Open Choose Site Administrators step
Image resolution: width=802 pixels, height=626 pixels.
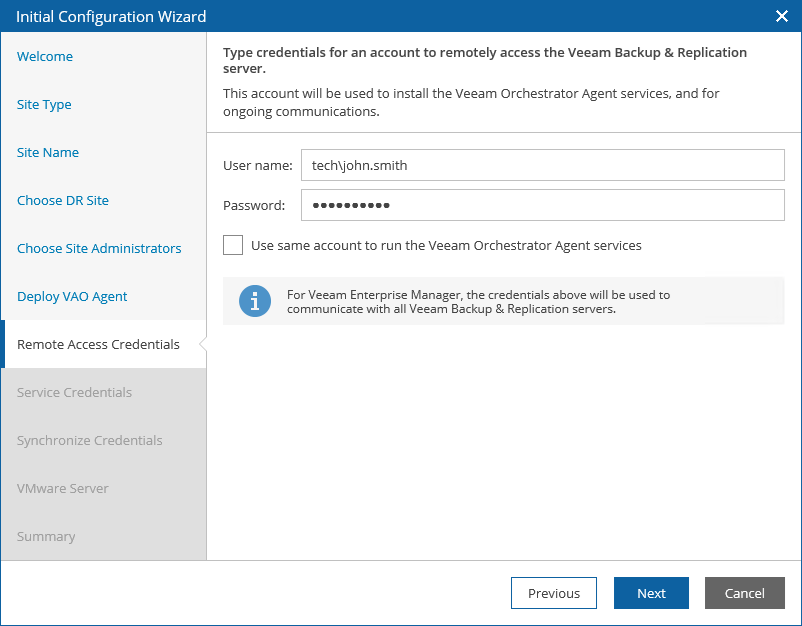pyautogui.click(x=99, y=249)
